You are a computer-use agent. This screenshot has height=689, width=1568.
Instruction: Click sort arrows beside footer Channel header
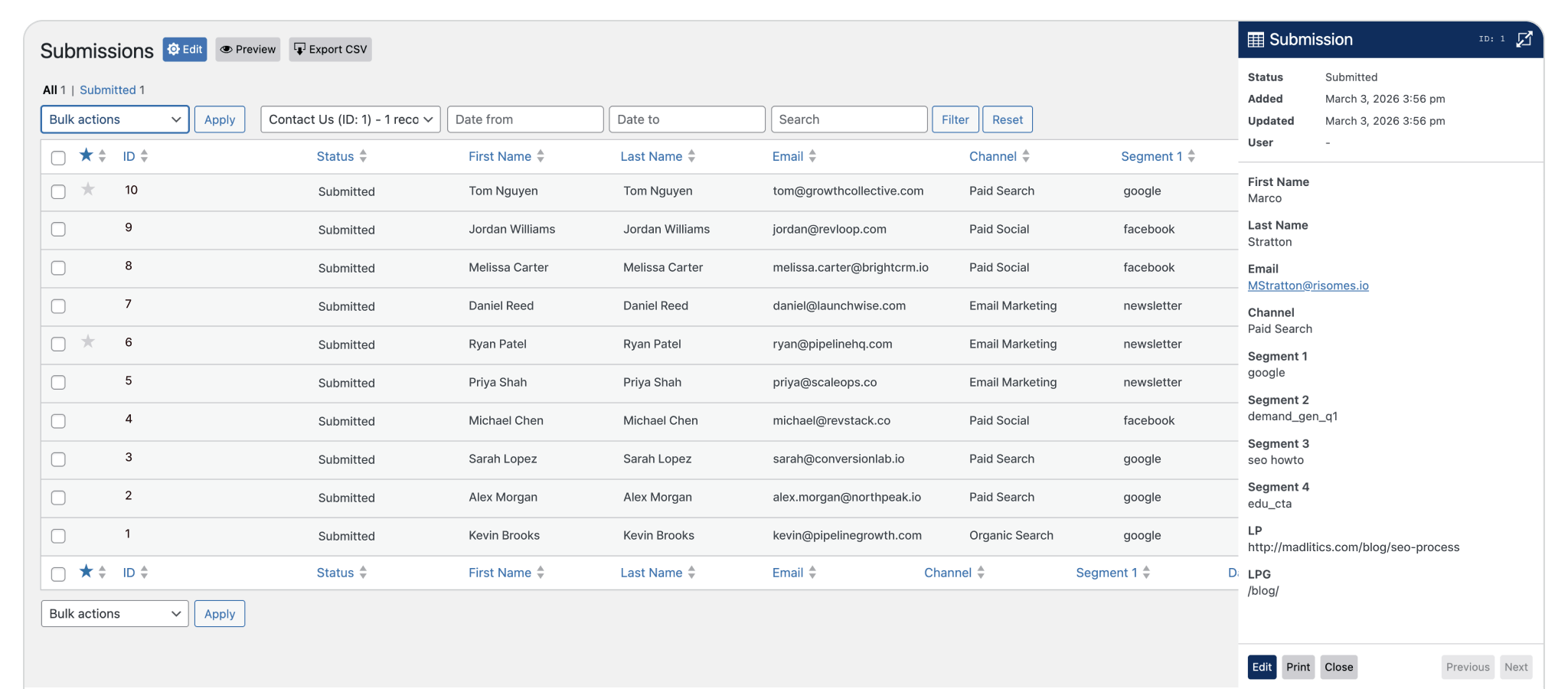tap(981, 573)
